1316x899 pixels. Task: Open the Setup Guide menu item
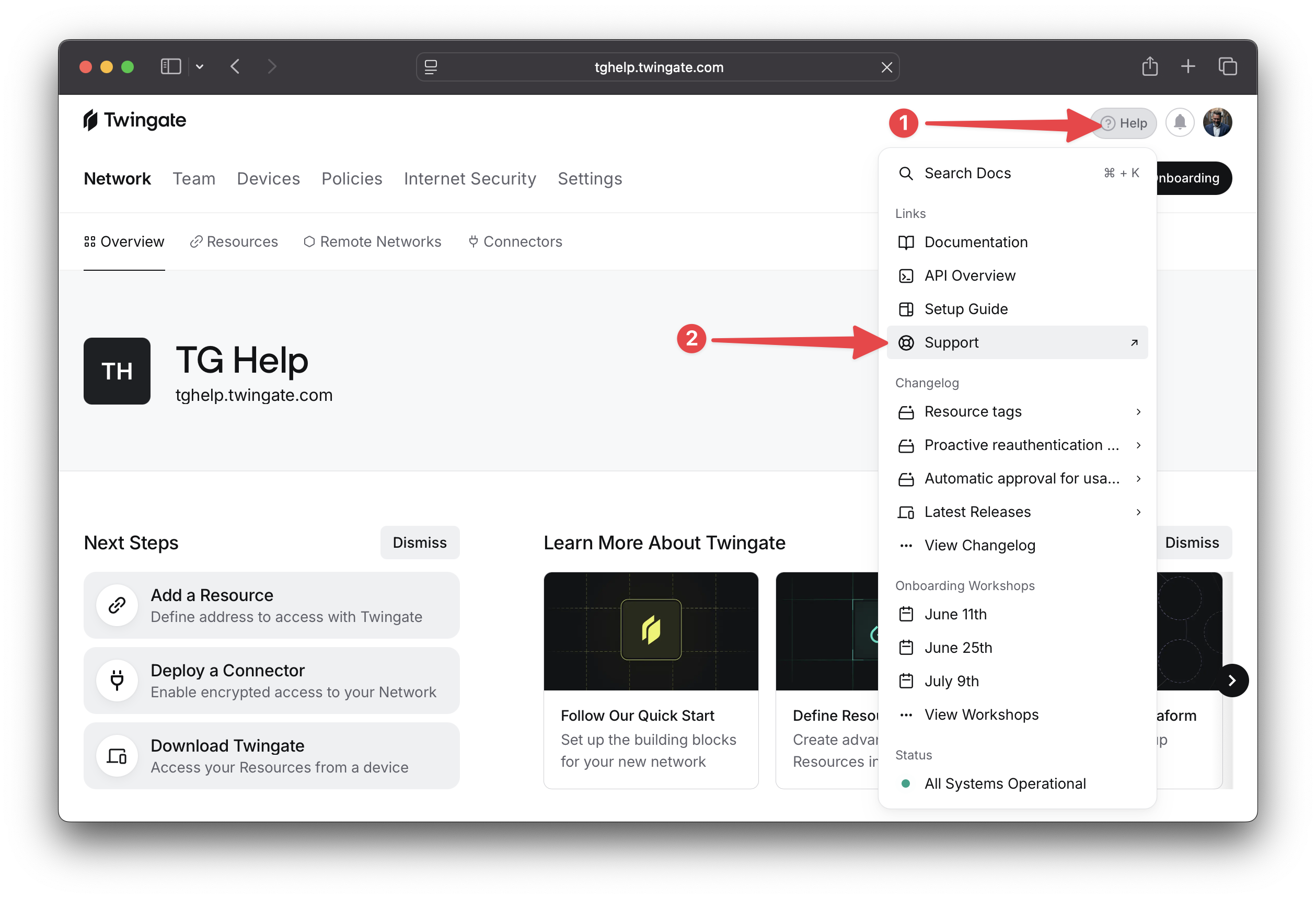tap(1018, 309)
